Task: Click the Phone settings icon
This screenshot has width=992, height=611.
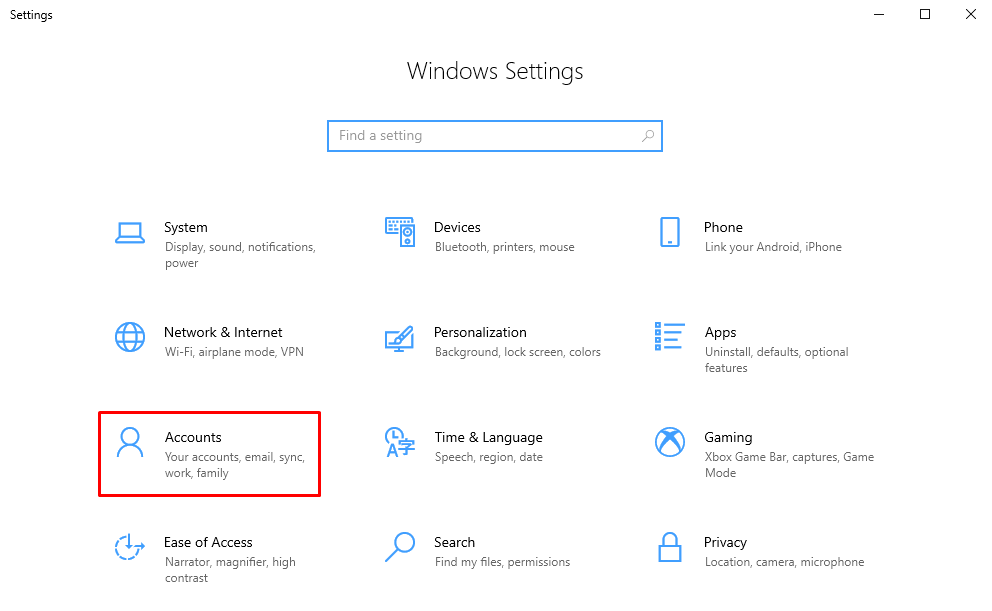Action: [670, 232]
